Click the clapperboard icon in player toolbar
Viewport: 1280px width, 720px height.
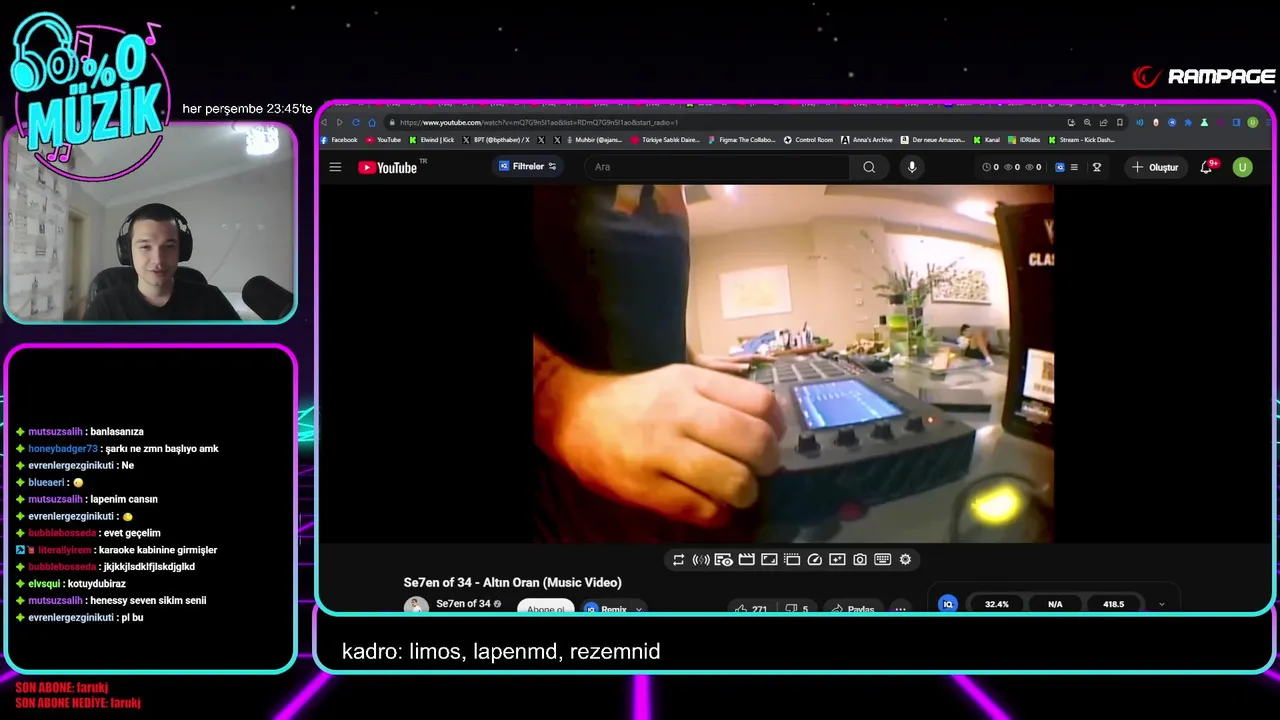click(x=746, y=560)
